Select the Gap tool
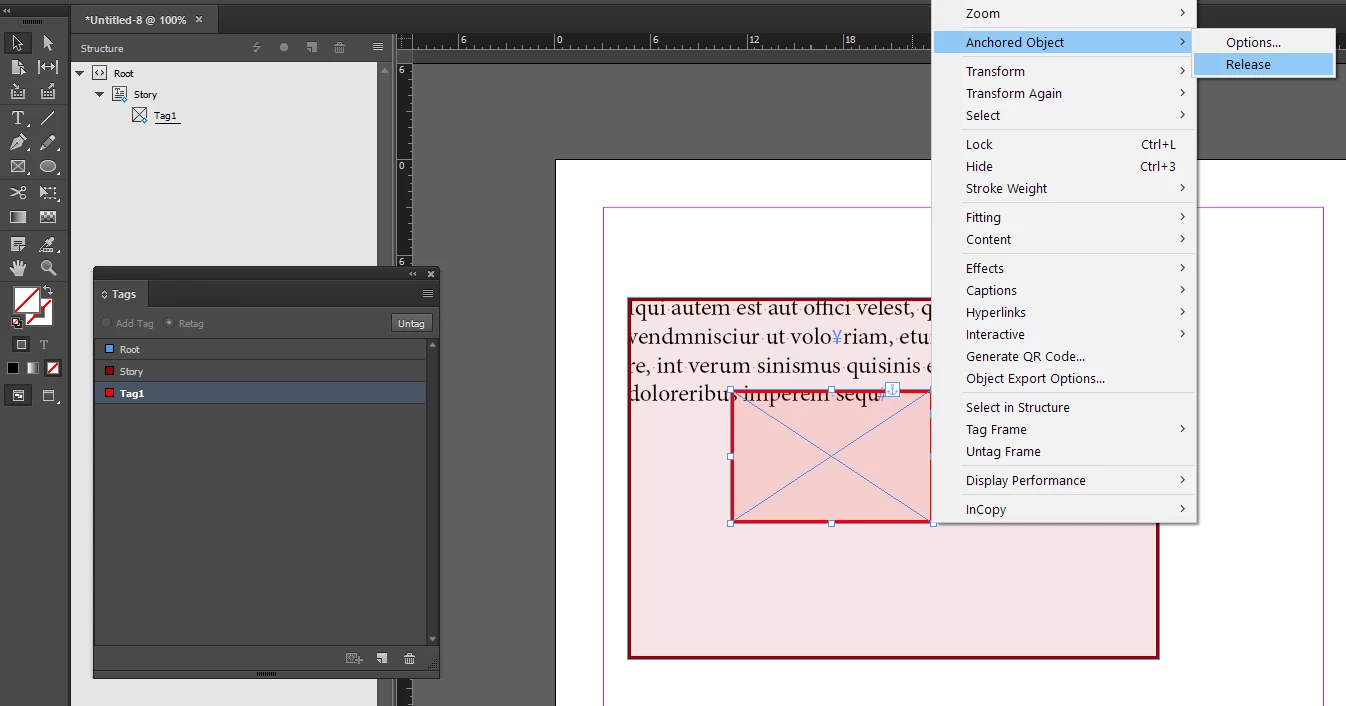The height and width of the screenshot is (706, 1346). click(48, 67)
